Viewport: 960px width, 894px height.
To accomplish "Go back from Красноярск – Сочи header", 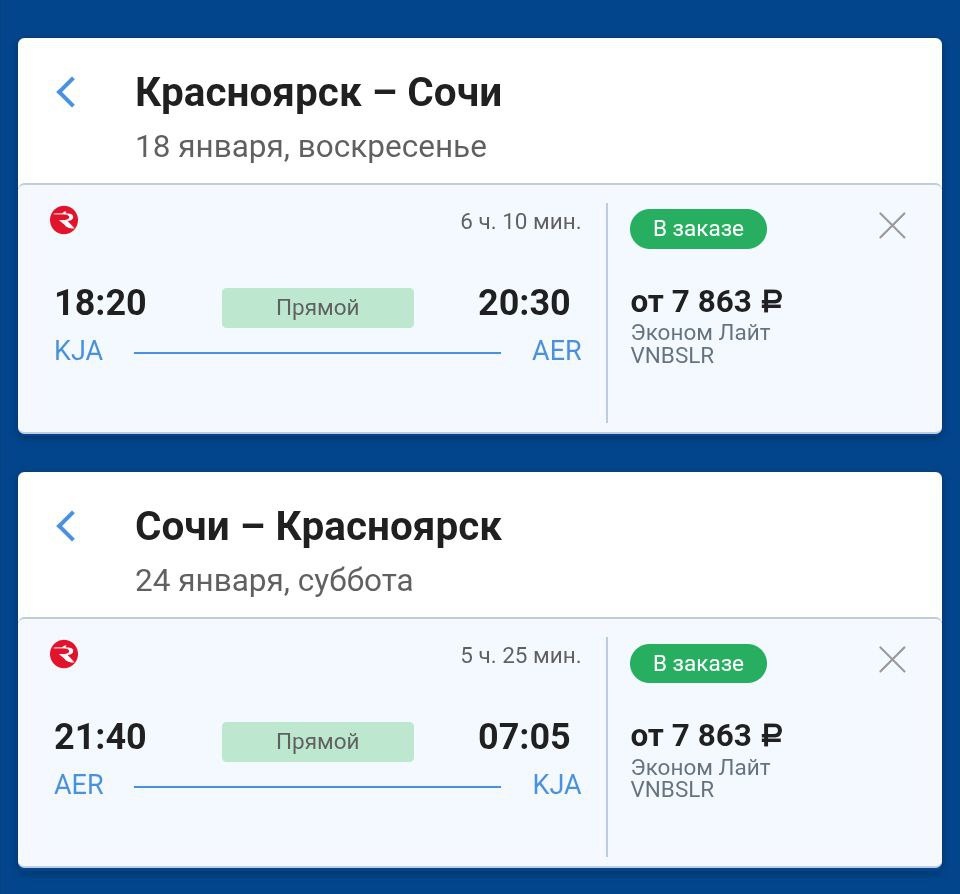I will [x=66, y=92].
